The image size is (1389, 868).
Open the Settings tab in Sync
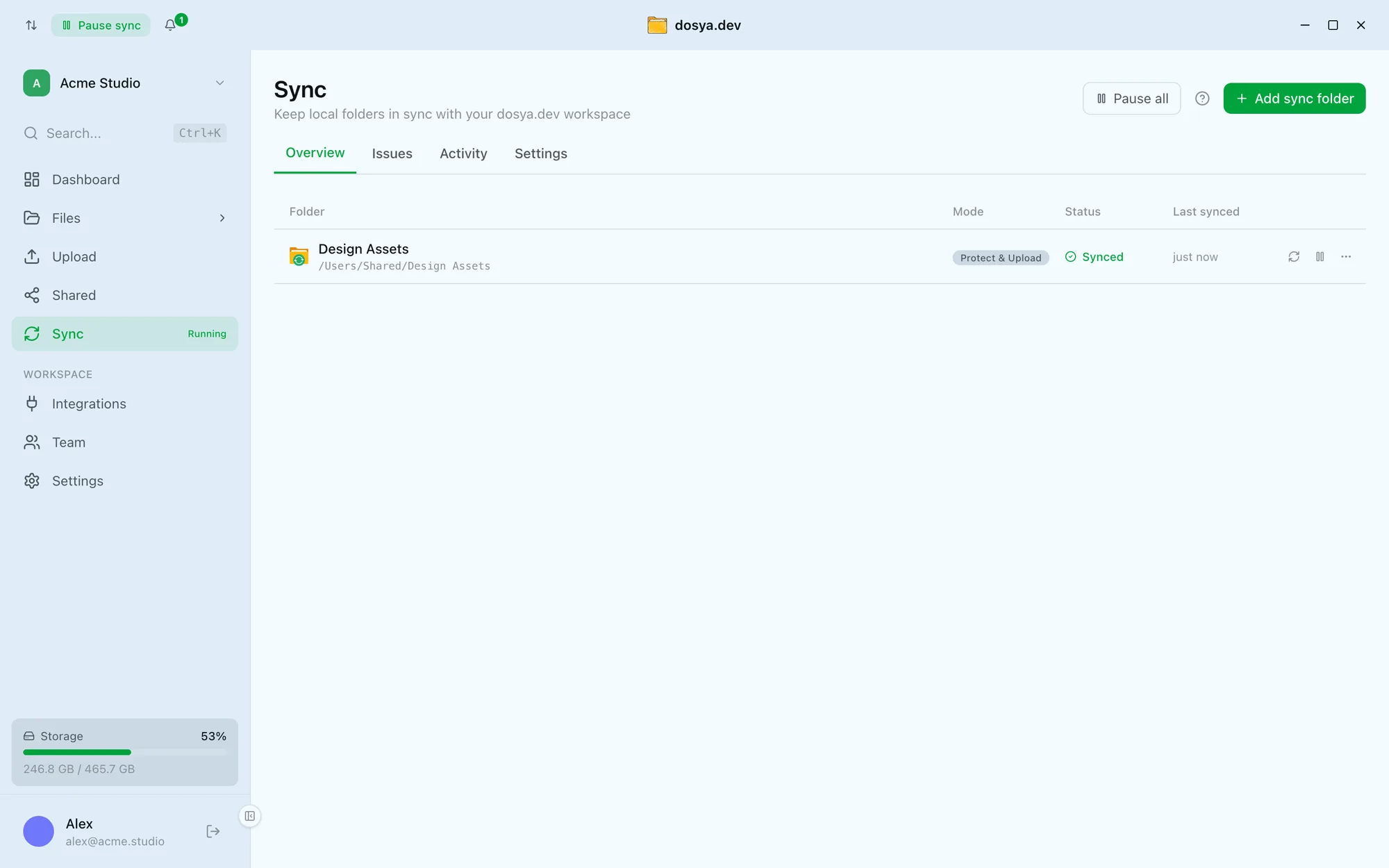[541, 153]
